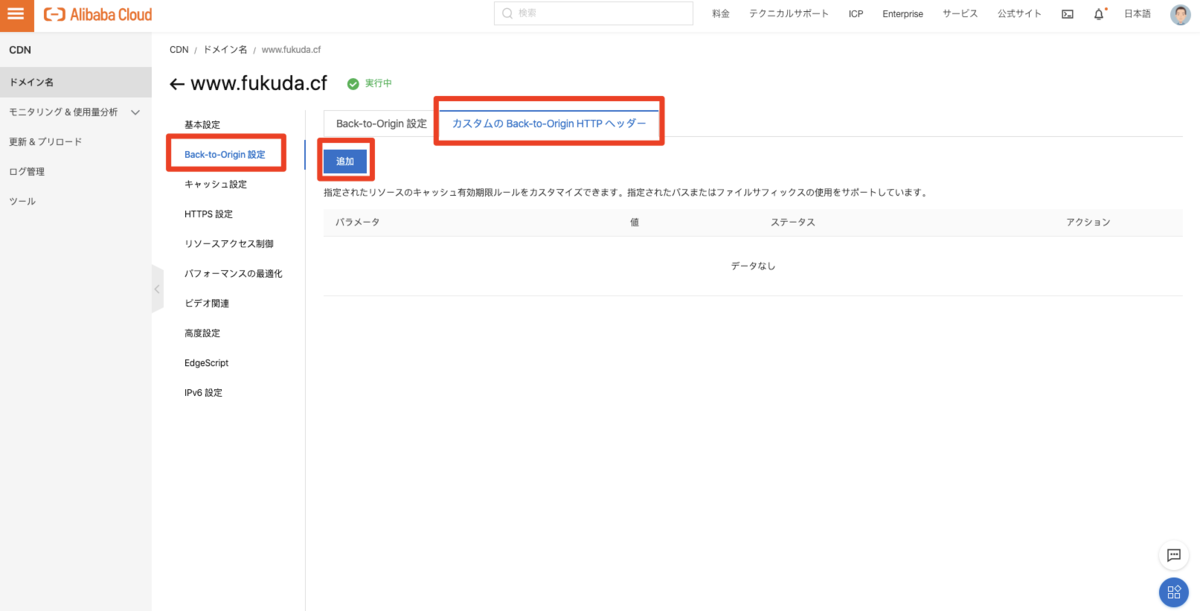Screen dimensions: 1200x611
Task: Click the ステータス column header
Action: (793, 222)
